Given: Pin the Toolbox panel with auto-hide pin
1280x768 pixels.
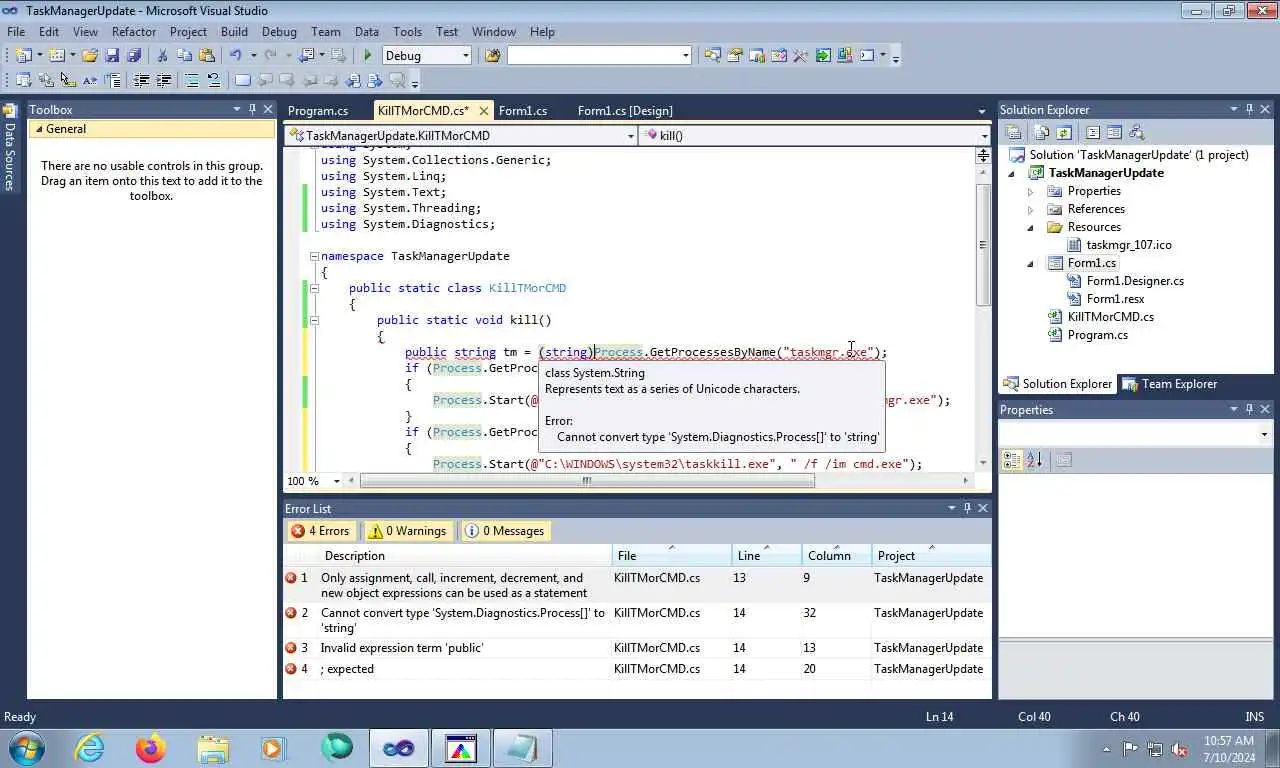Looking at the screenshot, I should 252,109.
